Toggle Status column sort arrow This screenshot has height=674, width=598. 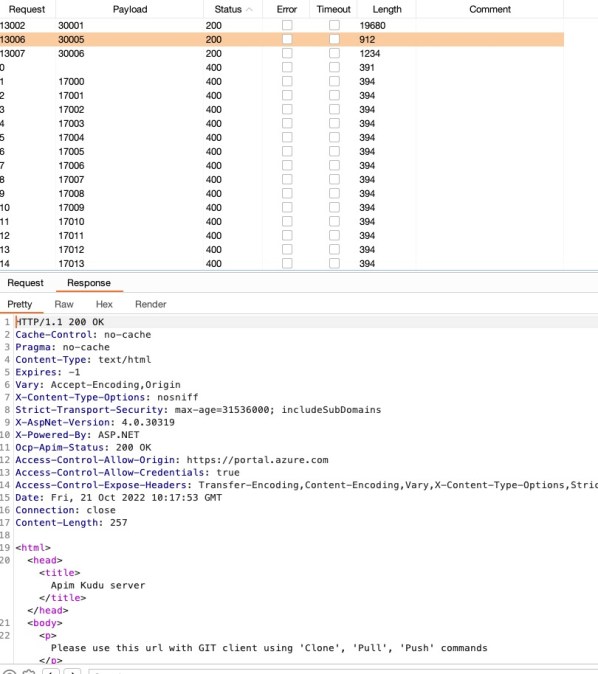click(x=249, y=9)
